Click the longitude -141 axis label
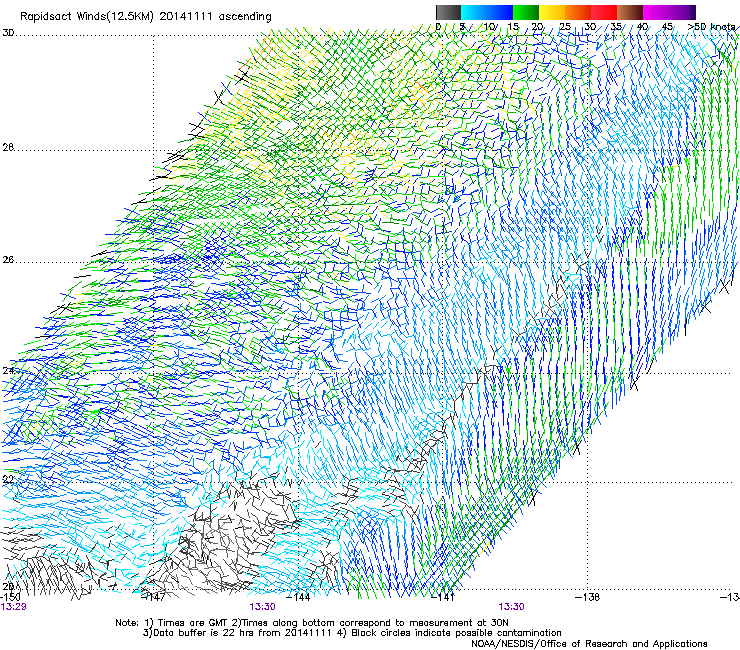 443,597
